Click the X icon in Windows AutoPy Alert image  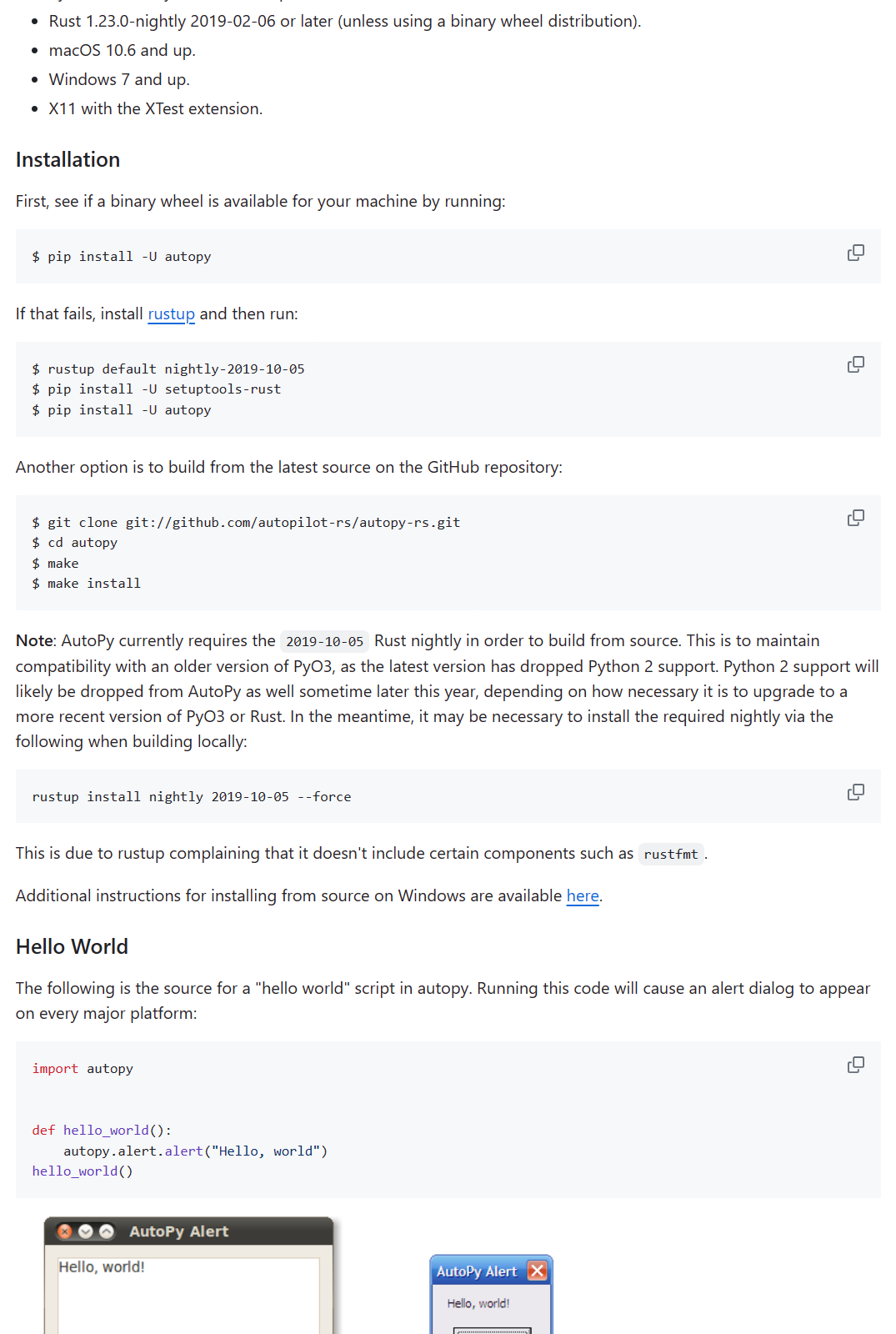tap(538, 1271)
